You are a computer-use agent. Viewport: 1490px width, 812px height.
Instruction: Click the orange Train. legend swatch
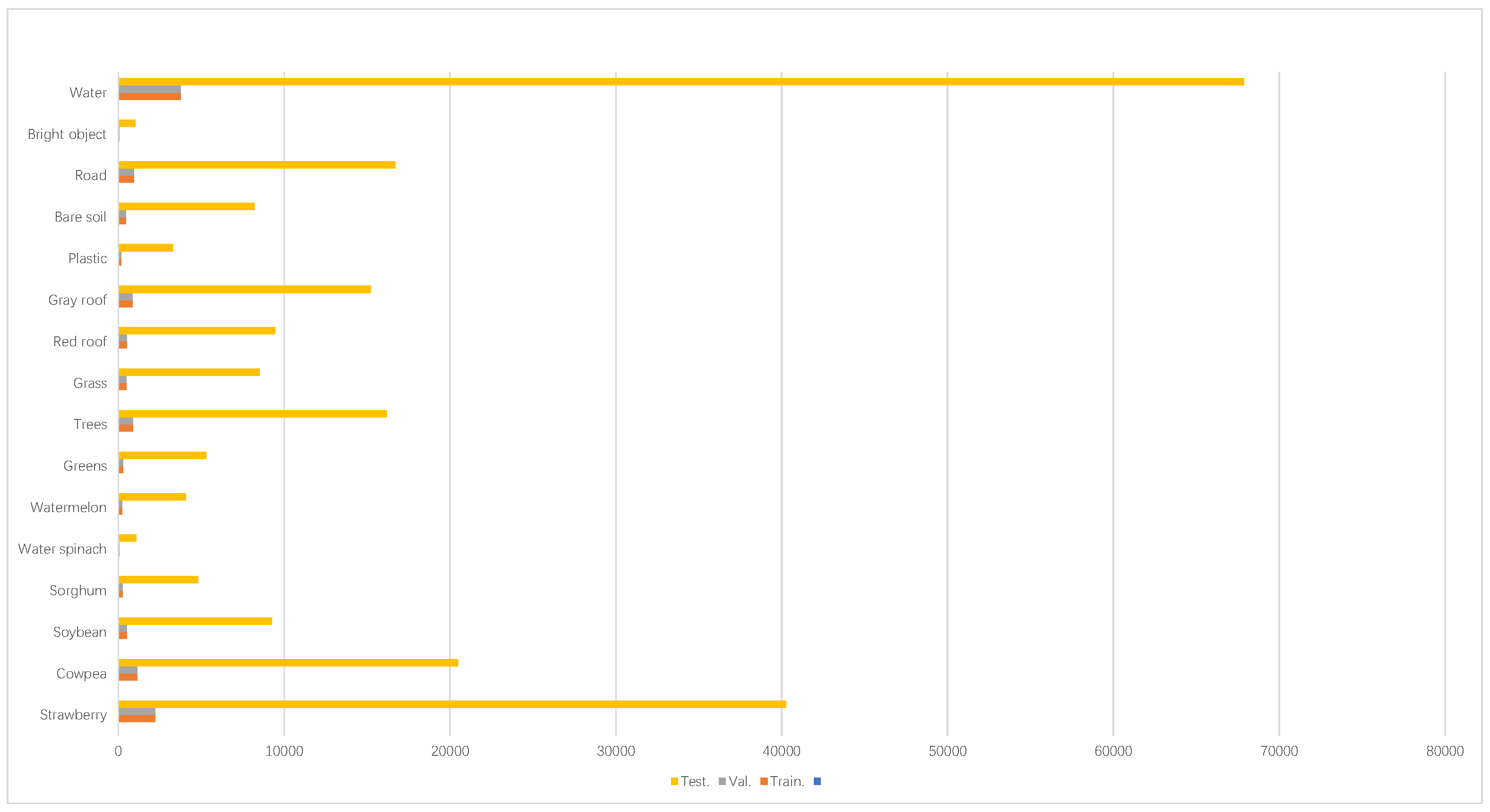[764, 781]
